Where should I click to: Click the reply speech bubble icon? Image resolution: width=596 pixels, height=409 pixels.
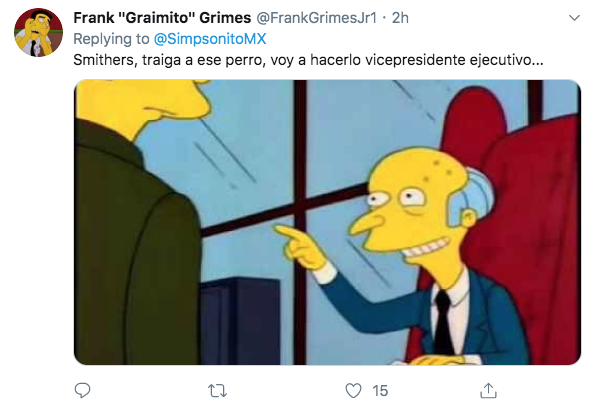[82, 390]
